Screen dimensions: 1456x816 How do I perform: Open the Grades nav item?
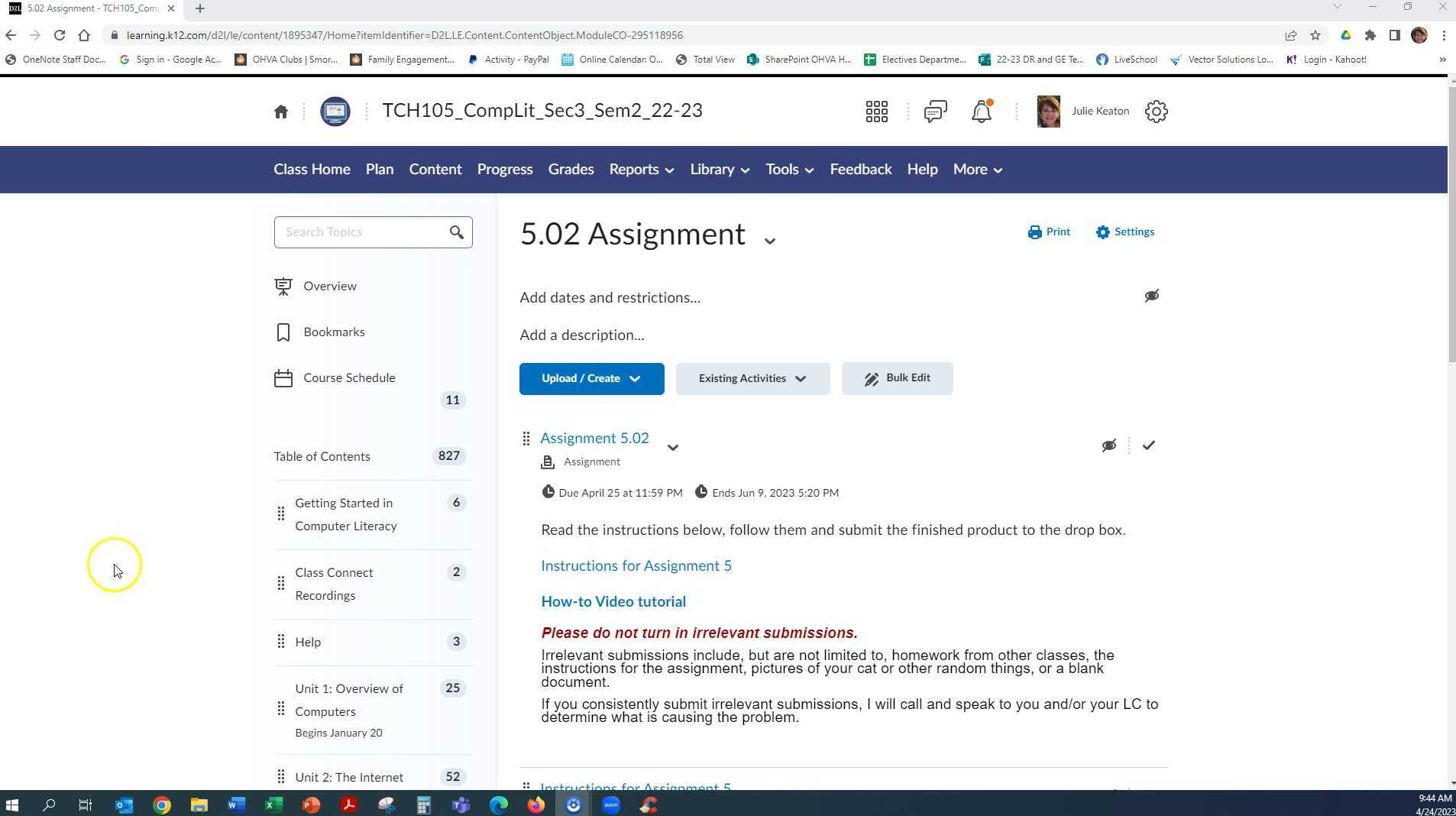click(571, 170)
